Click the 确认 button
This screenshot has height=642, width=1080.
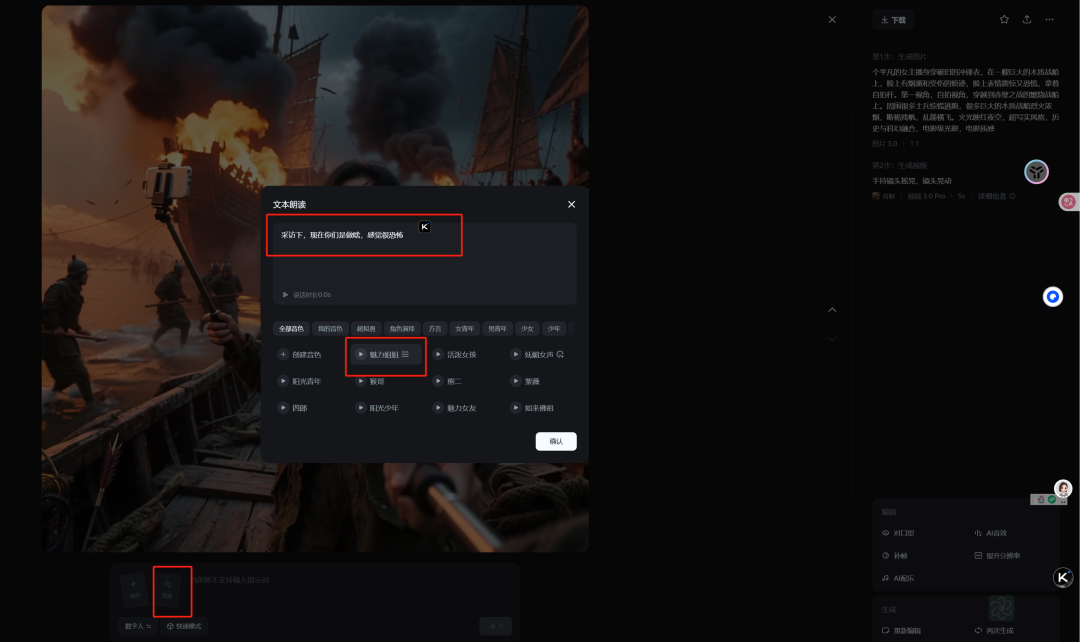[556, 441]
